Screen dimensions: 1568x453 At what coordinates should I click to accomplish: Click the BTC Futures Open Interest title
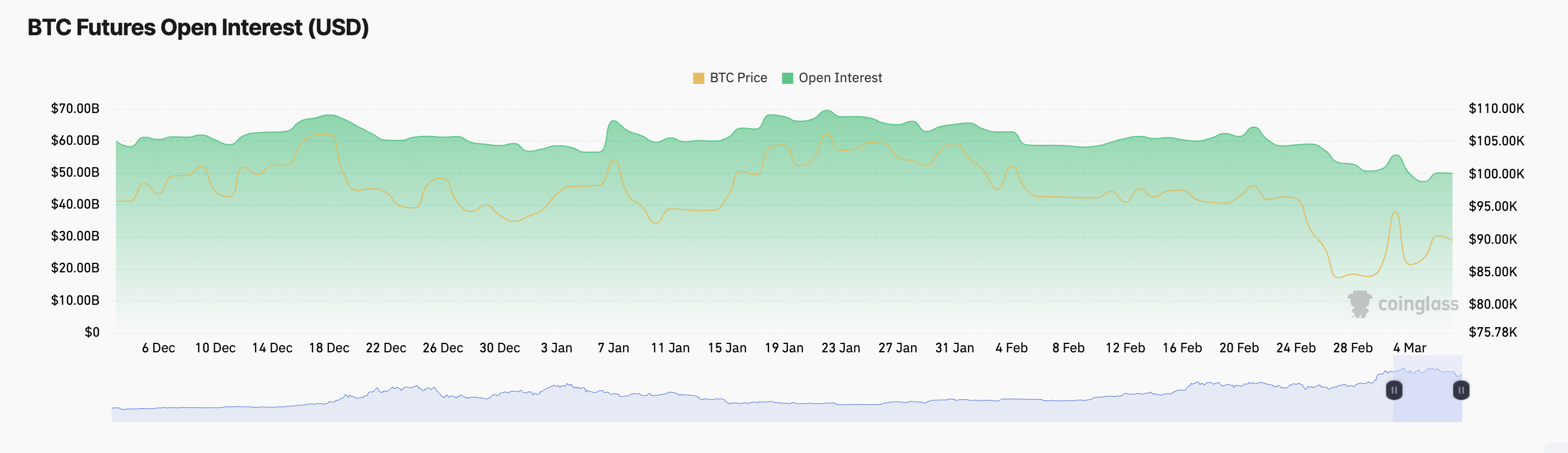198,27
